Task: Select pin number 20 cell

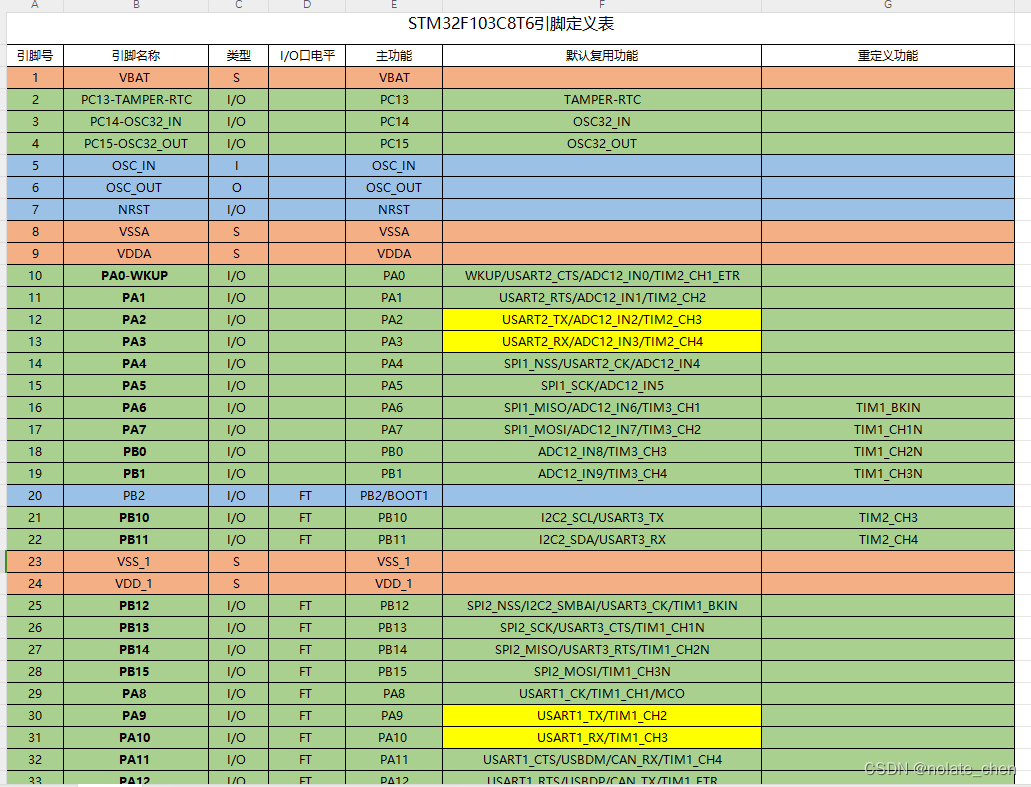Action: (x=35, y=496)
